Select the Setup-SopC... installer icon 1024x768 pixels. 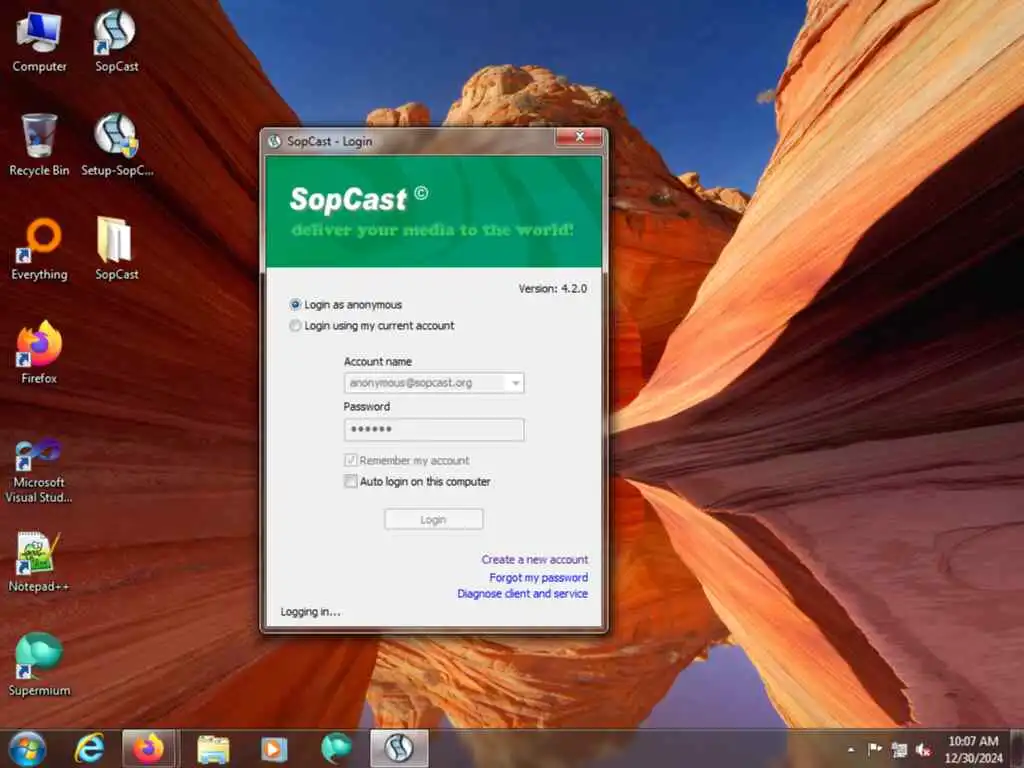coord(117,145)
